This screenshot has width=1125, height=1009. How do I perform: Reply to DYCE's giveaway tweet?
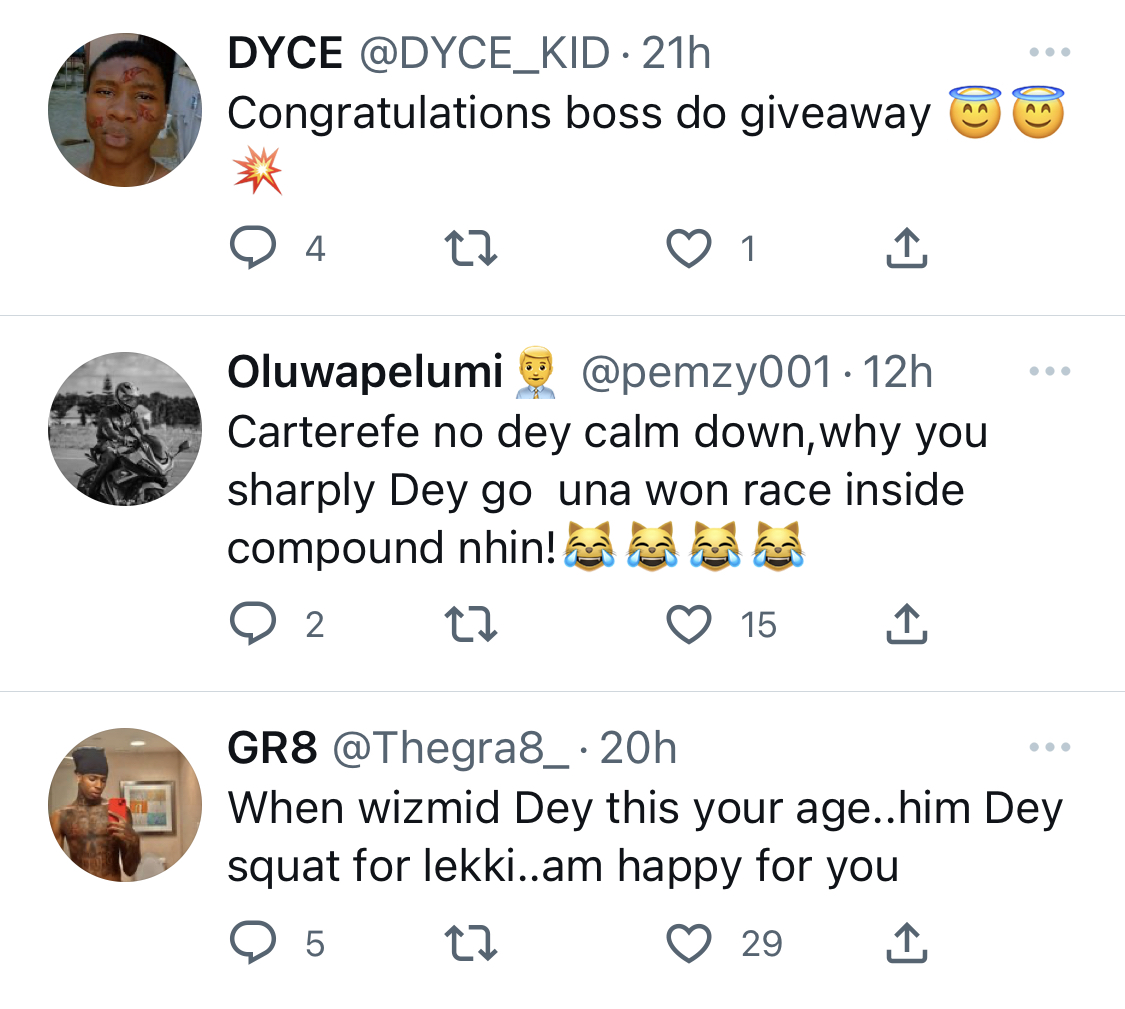253,248
